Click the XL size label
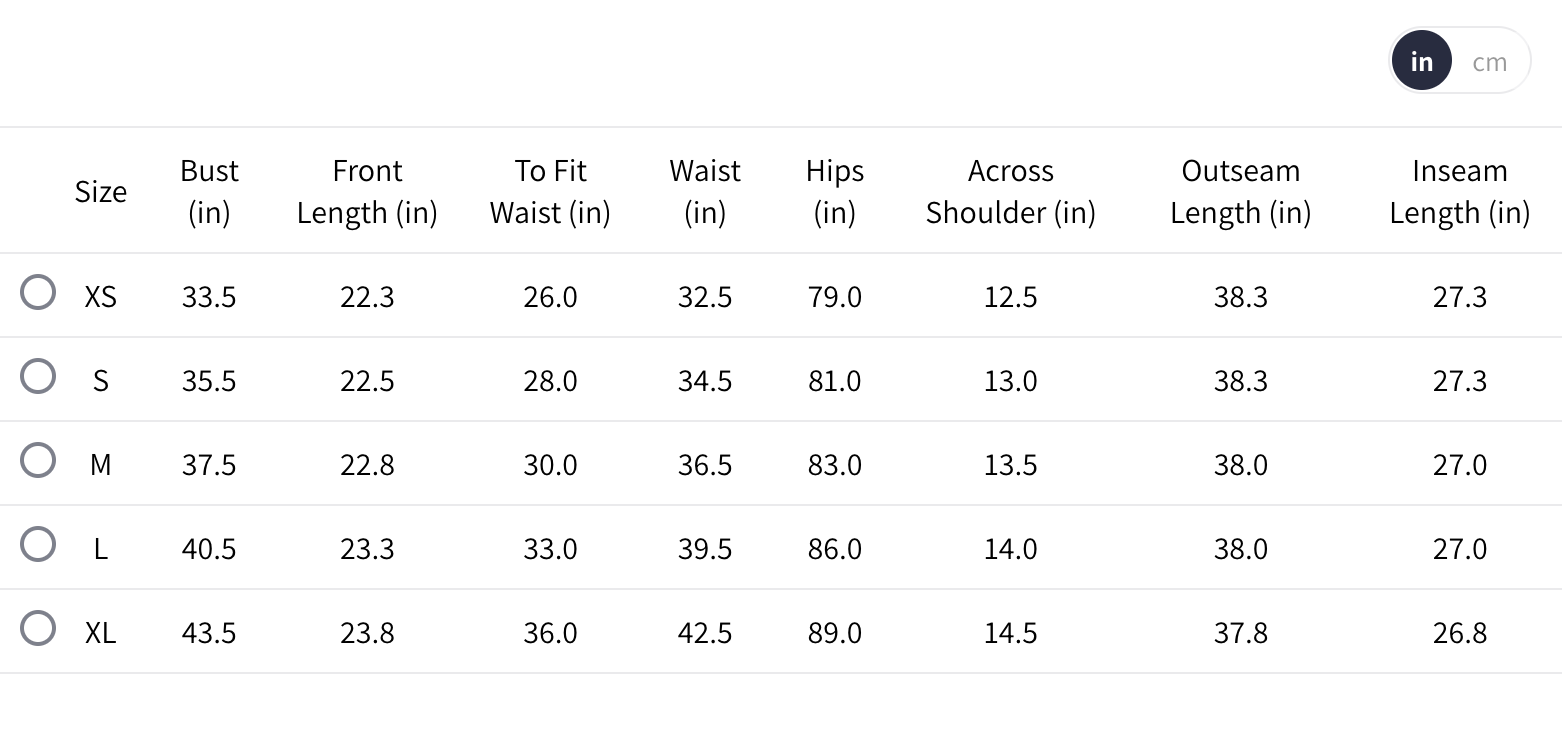The image size is (1562, 750). click(x=101, y=633)
